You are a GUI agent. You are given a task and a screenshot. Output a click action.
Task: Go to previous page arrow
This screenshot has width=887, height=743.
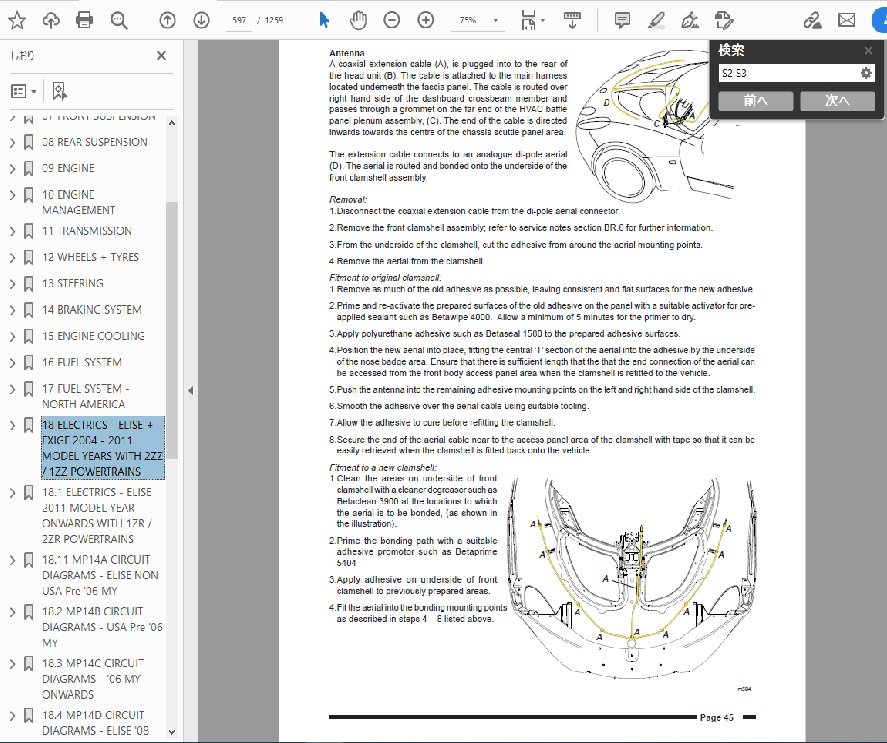click(167, 20)
